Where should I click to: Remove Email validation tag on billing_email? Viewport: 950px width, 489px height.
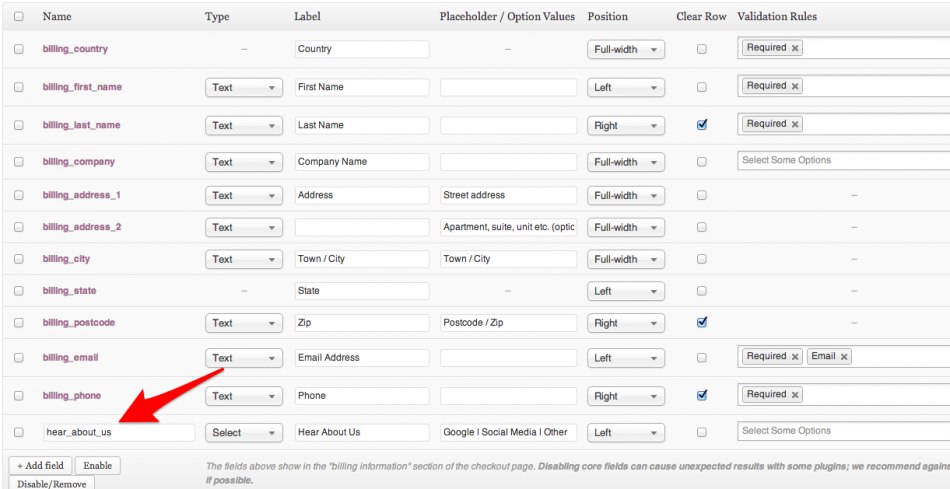click(x=844, y=357)
